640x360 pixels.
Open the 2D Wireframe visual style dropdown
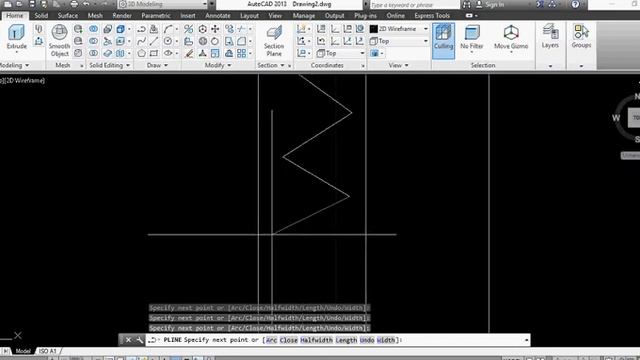pos(399,29)
